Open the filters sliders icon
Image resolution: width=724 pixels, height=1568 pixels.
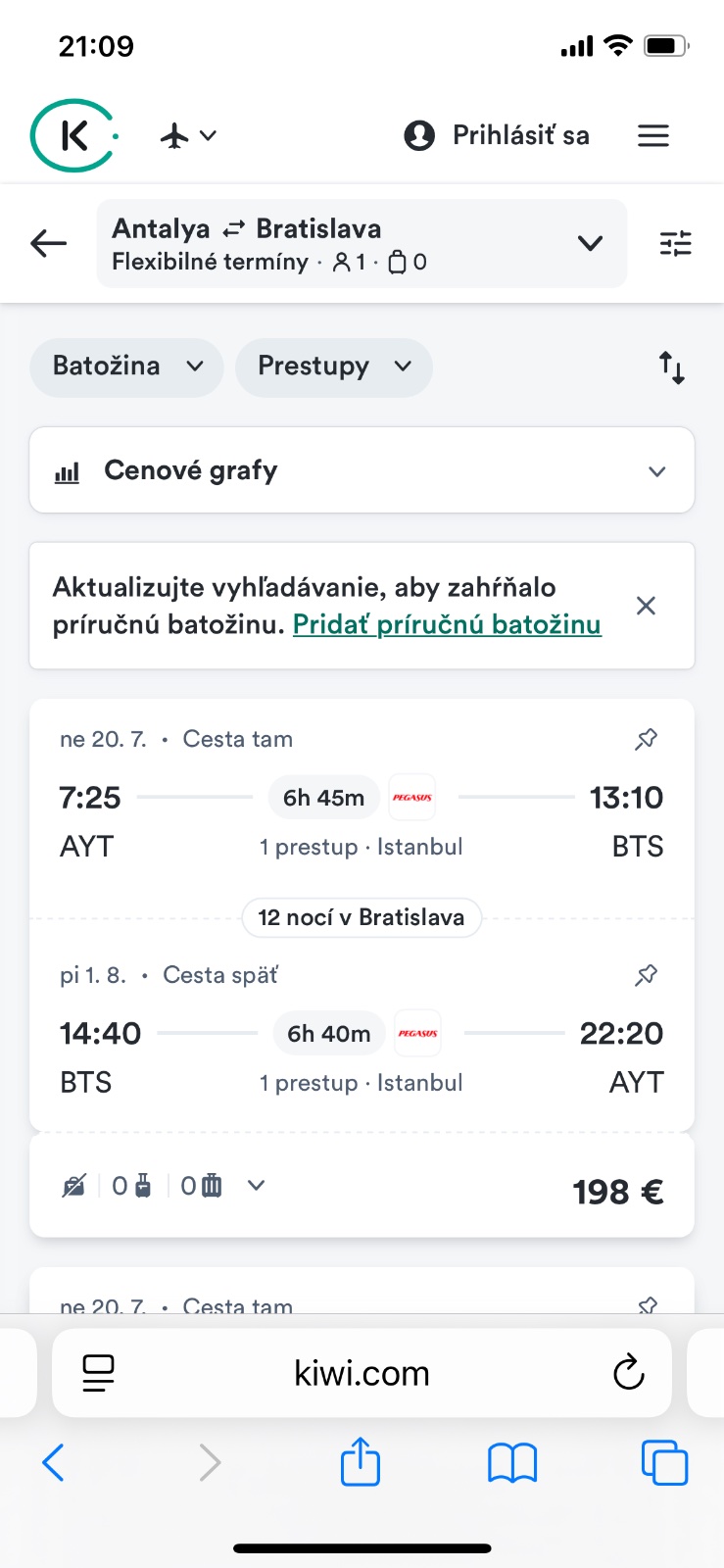pyautogui.click(x=675, y=243)
